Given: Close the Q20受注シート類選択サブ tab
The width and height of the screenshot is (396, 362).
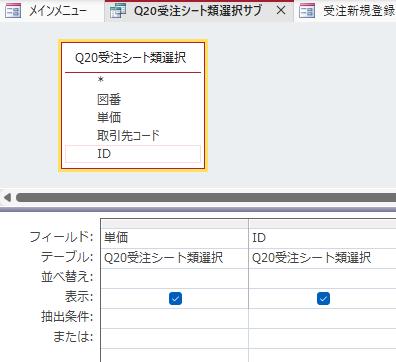Looking at the screenshot, I should [281, 11].
